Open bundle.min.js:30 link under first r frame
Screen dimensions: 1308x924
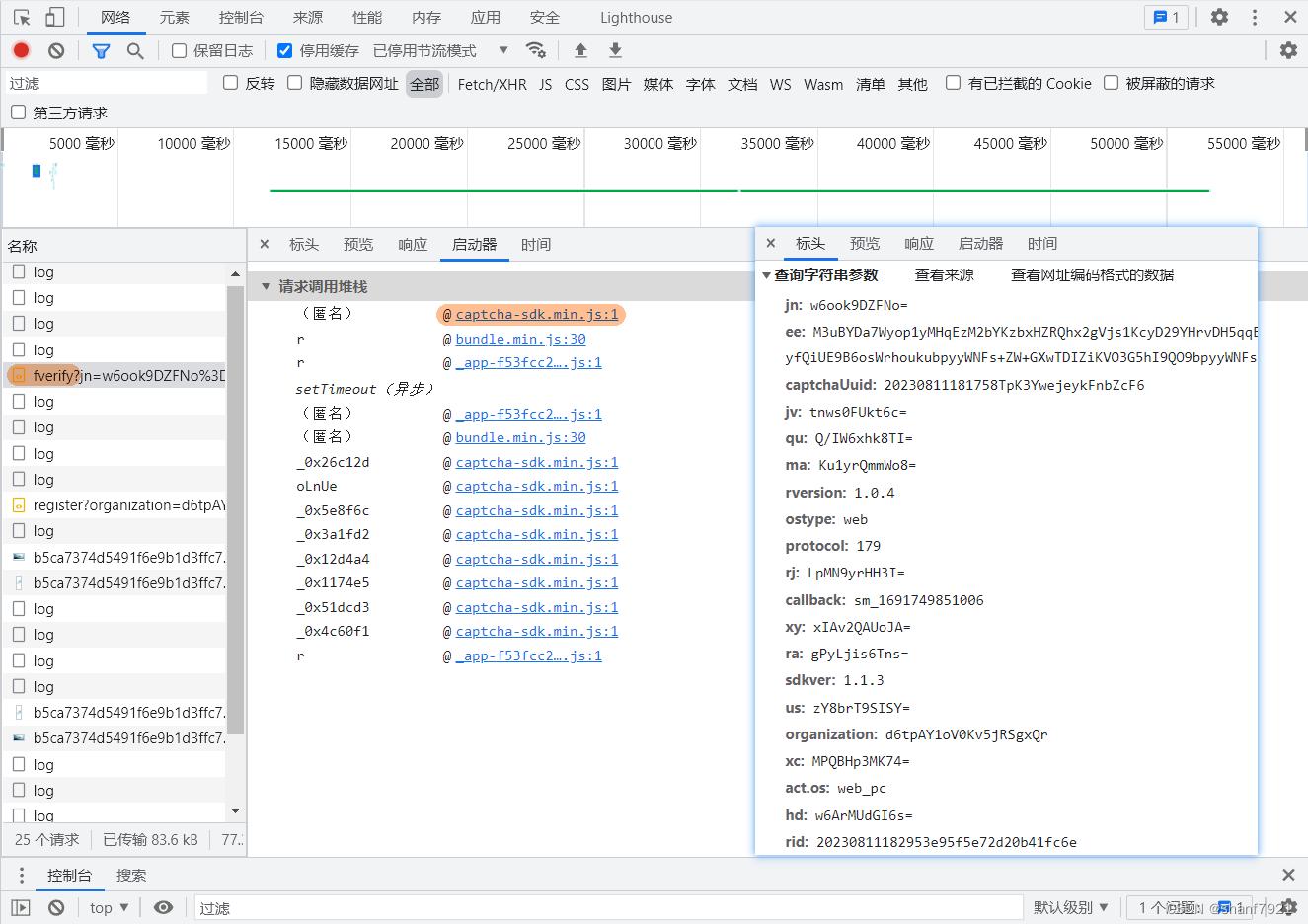(520, 339)
